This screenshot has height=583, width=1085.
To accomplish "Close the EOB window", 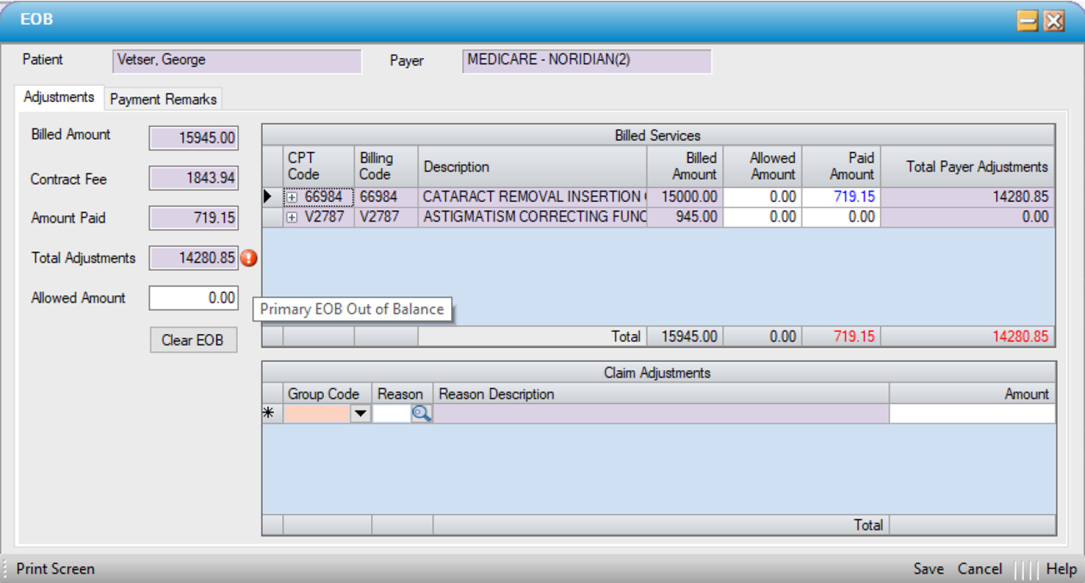I will pyautogui.click(x=1054, y=21).
